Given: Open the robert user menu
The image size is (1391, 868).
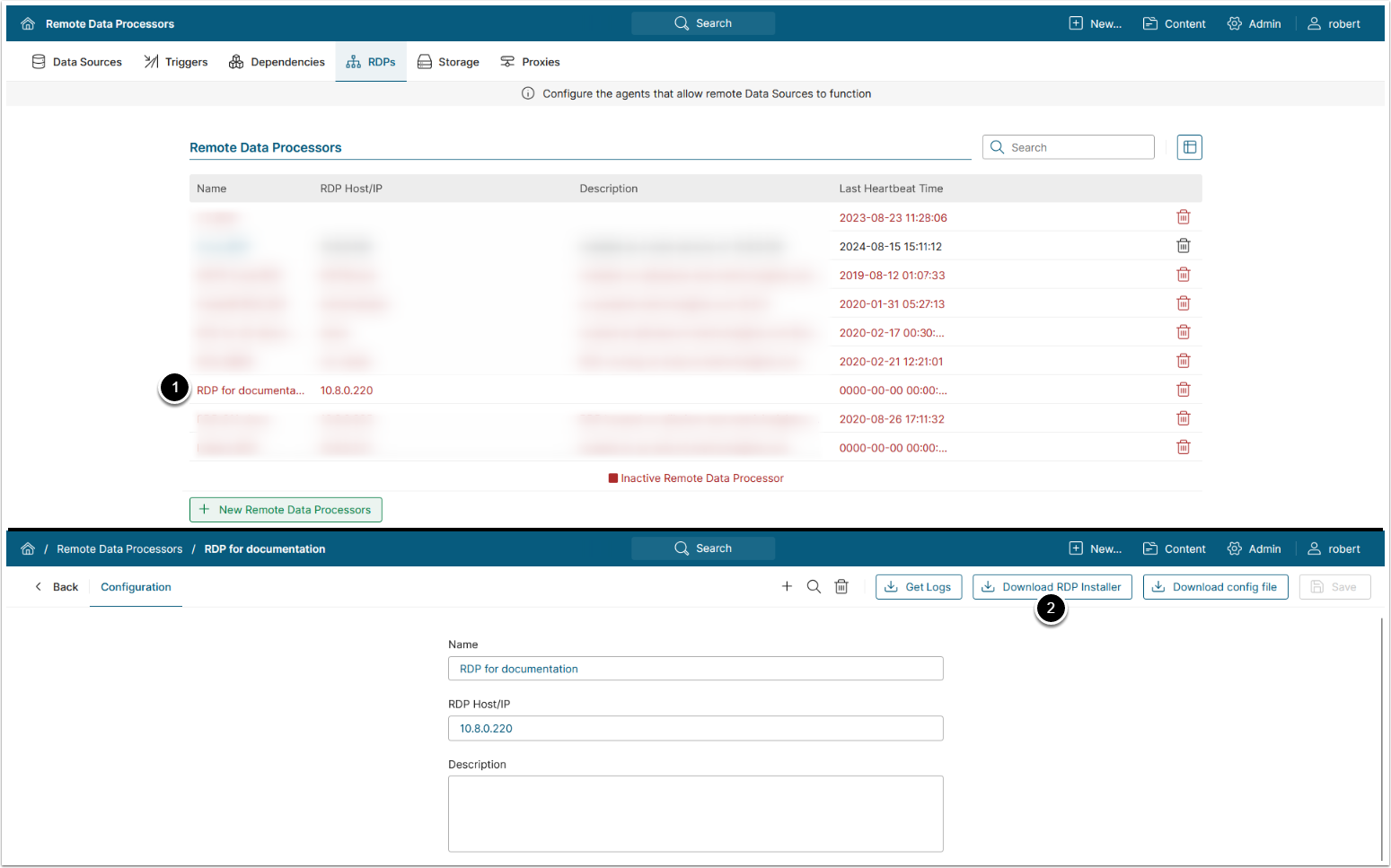Looking at the screenshot, I should coord(1334,24).
